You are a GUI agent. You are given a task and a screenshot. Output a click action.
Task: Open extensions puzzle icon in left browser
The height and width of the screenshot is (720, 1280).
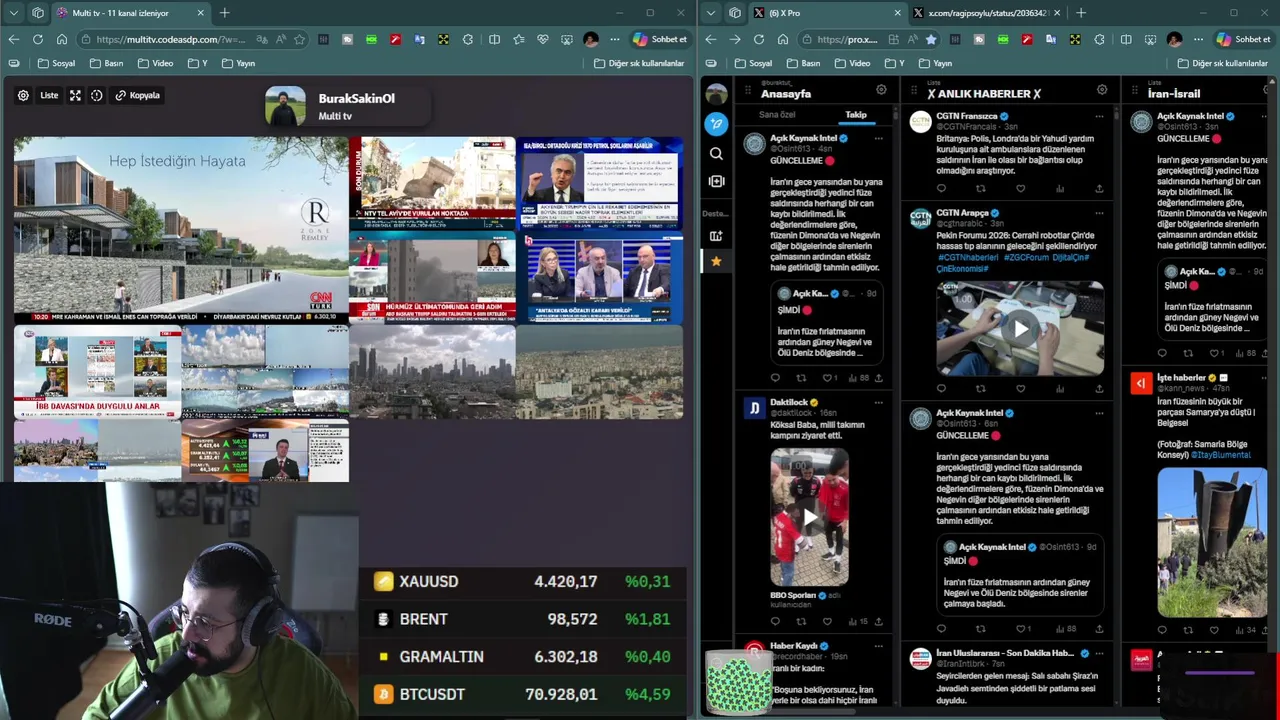coord(468,39)
